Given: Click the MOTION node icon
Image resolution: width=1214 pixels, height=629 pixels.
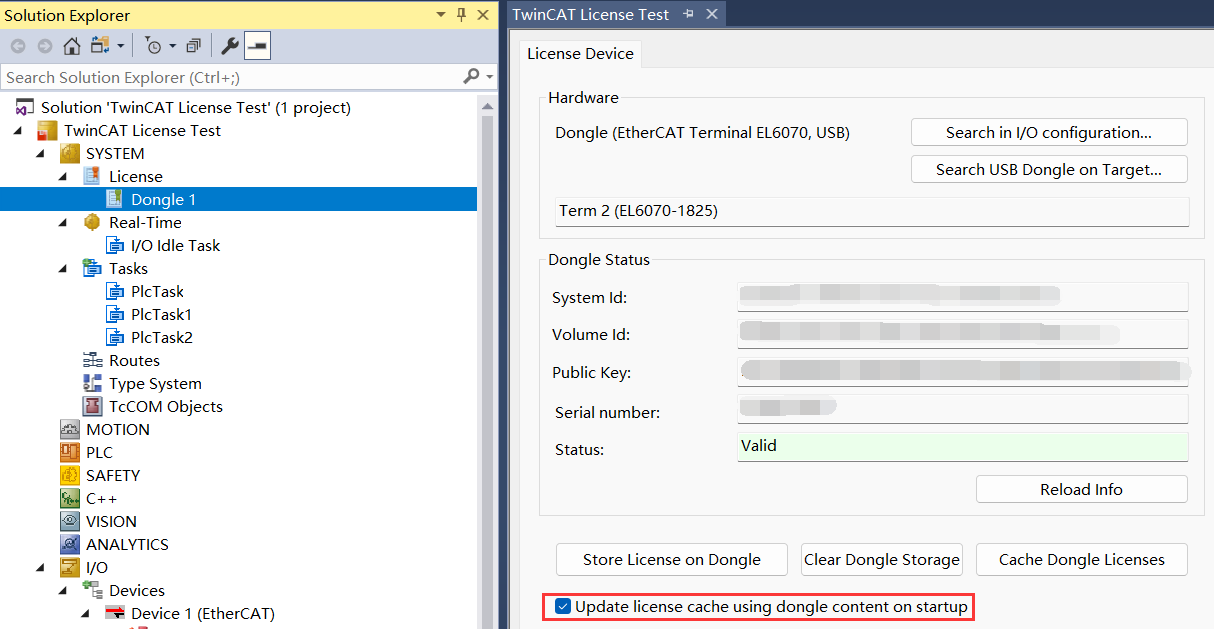Looking at the screenshot, I should pyautogui.click(x=70, y=429).
